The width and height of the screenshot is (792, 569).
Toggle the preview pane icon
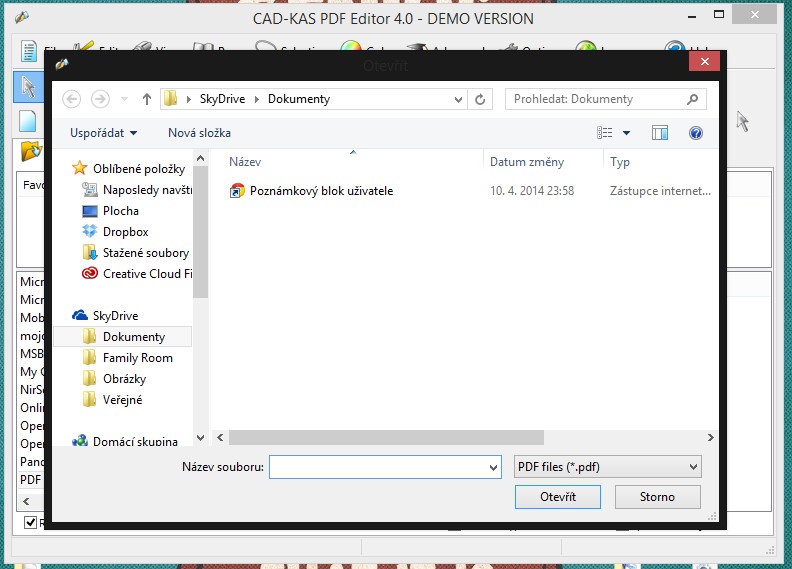(660, 133)
